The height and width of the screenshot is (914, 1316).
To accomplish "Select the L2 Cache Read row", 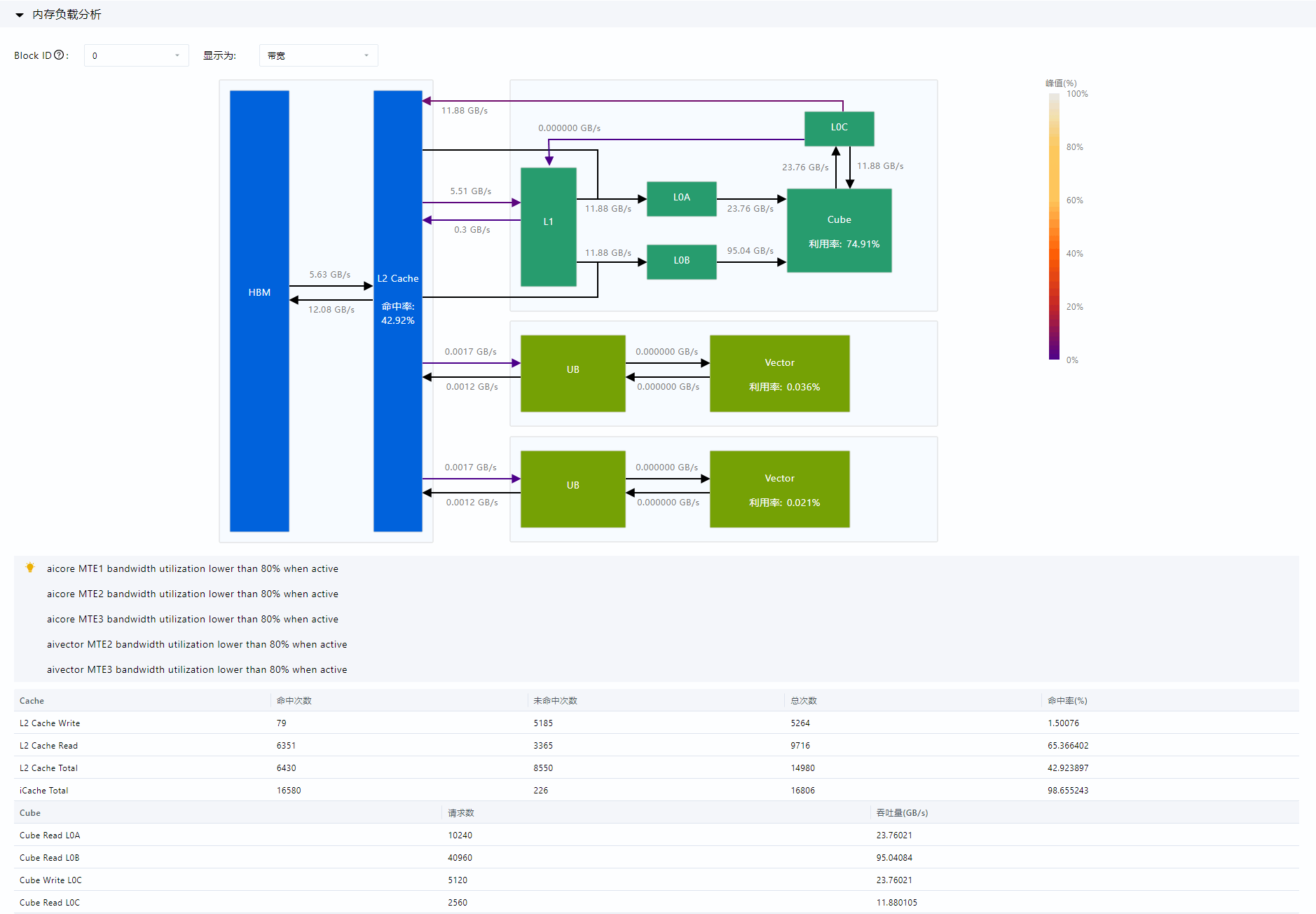I will pos(657,745).
